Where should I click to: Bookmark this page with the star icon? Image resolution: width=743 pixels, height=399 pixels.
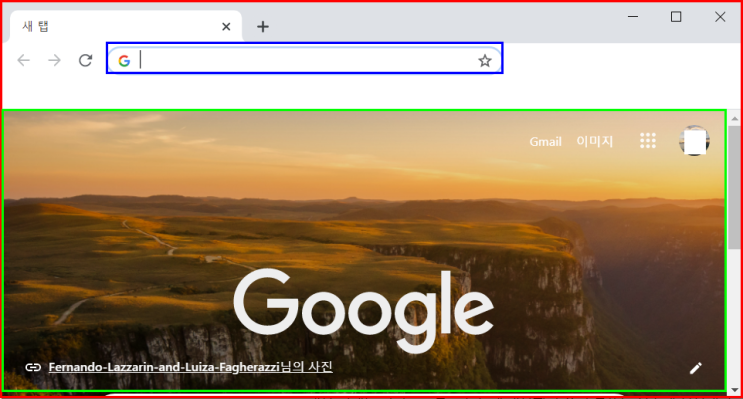pos(484,61)
